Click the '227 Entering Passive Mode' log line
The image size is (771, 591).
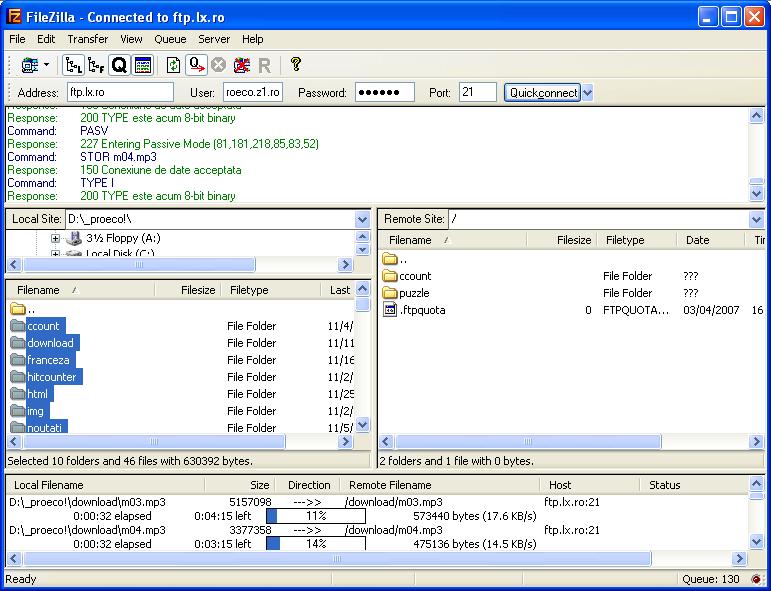click(x=200, y=144)
